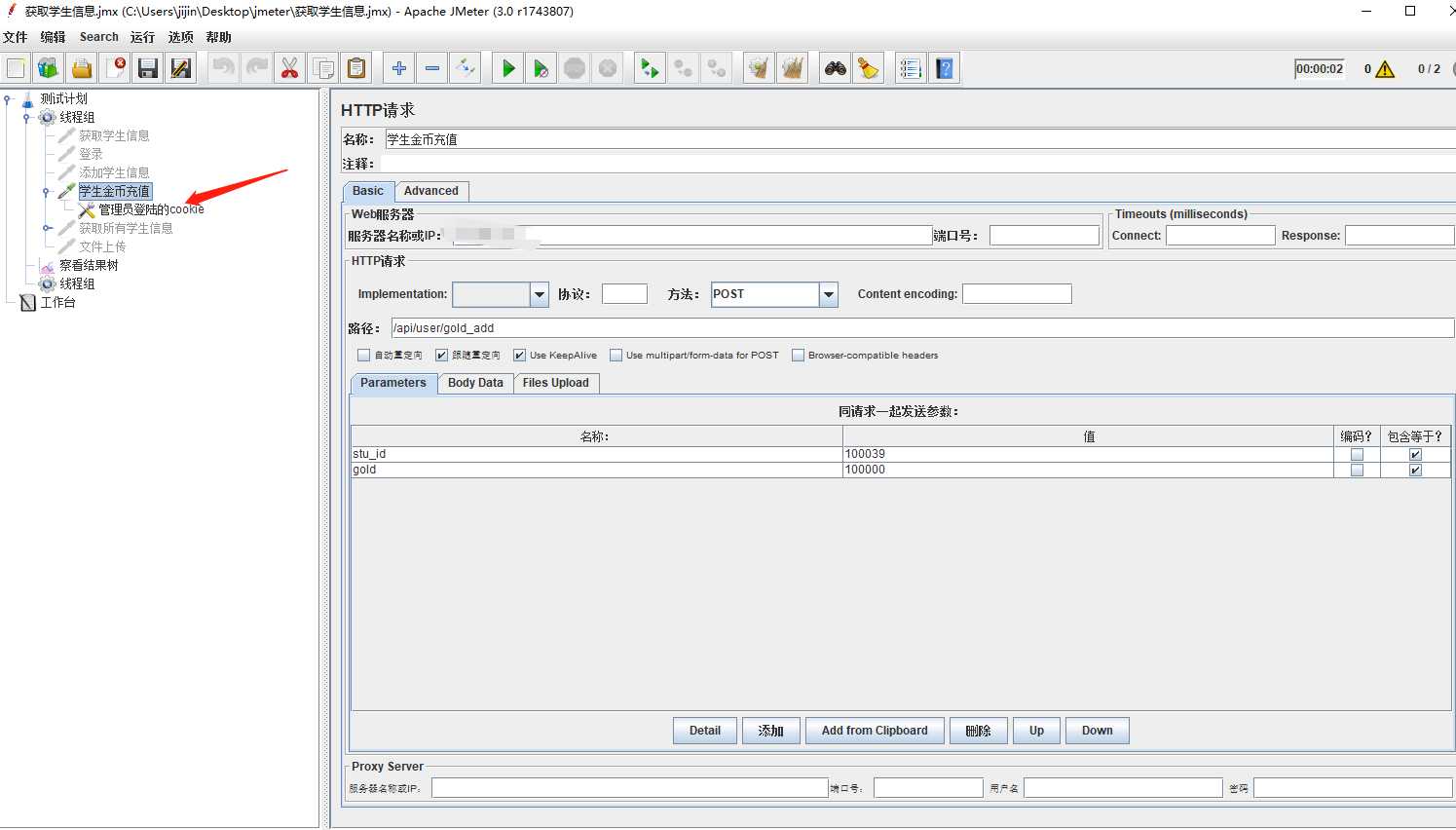Open Search with the binoculars icon
Viewport: 1456px width, 830px height.
point(836,68)
